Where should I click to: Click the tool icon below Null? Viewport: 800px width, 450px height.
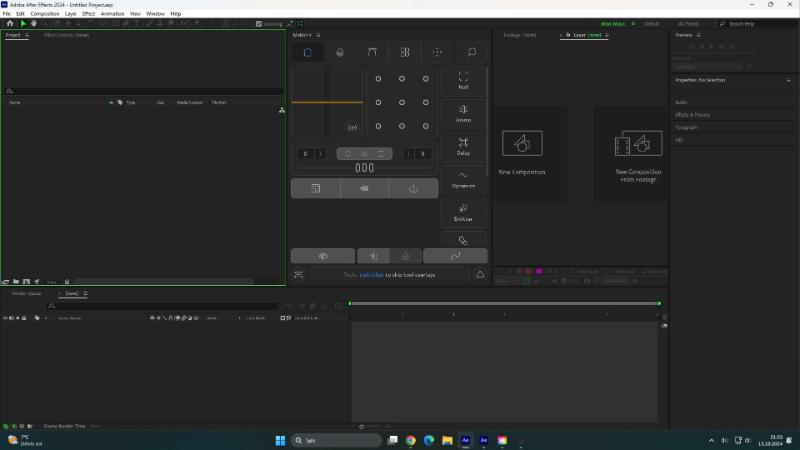click(463, 114)
